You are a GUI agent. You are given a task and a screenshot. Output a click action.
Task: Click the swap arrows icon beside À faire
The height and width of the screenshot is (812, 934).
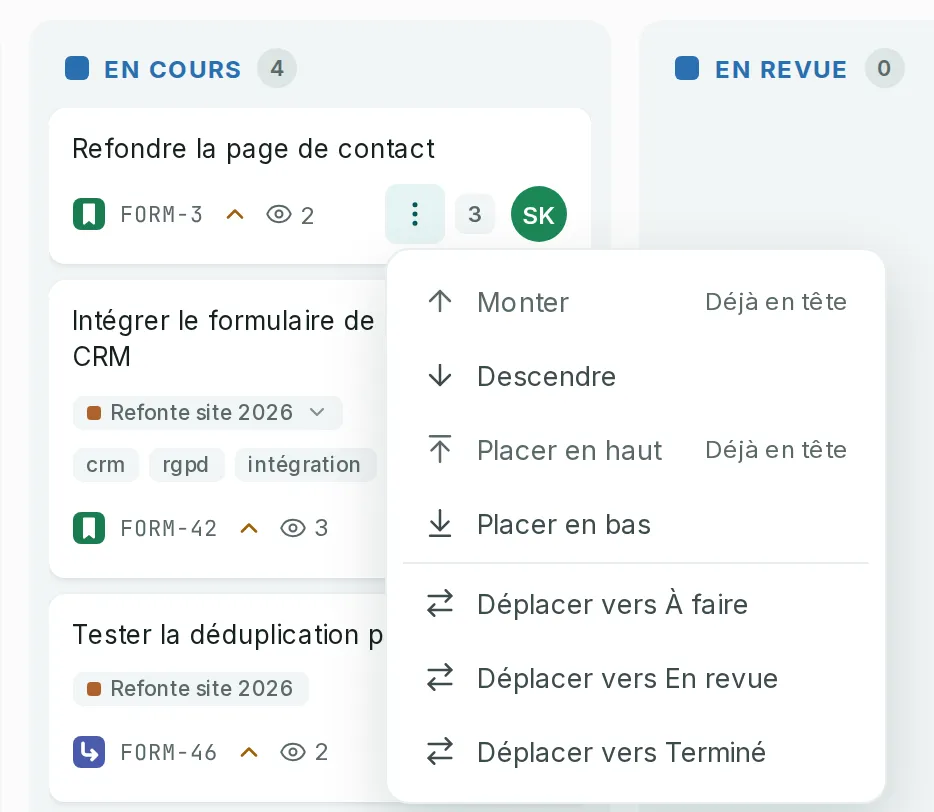tap(440, 603)
